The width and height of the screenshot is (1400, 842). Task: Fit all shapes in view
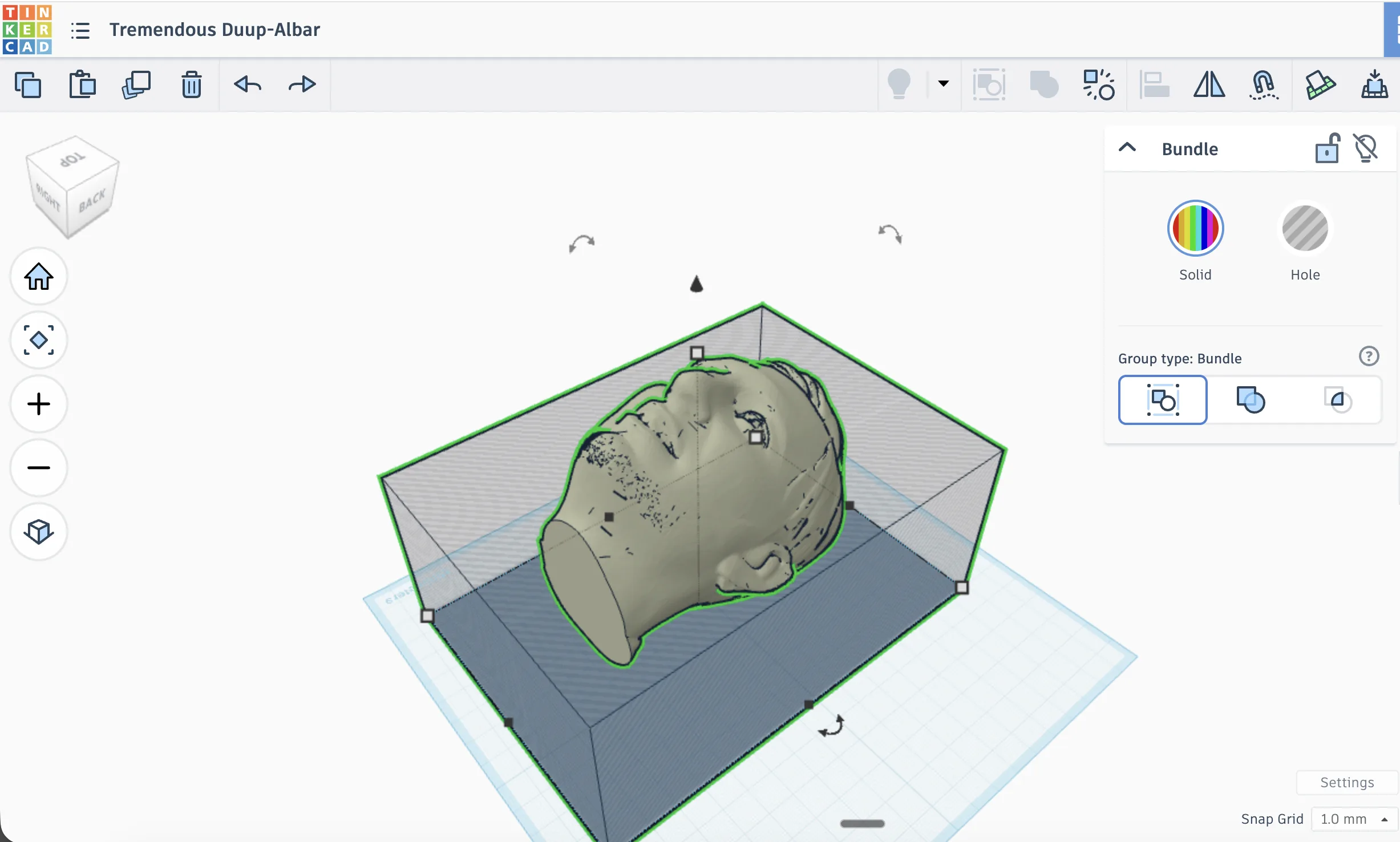click(39, 341)
